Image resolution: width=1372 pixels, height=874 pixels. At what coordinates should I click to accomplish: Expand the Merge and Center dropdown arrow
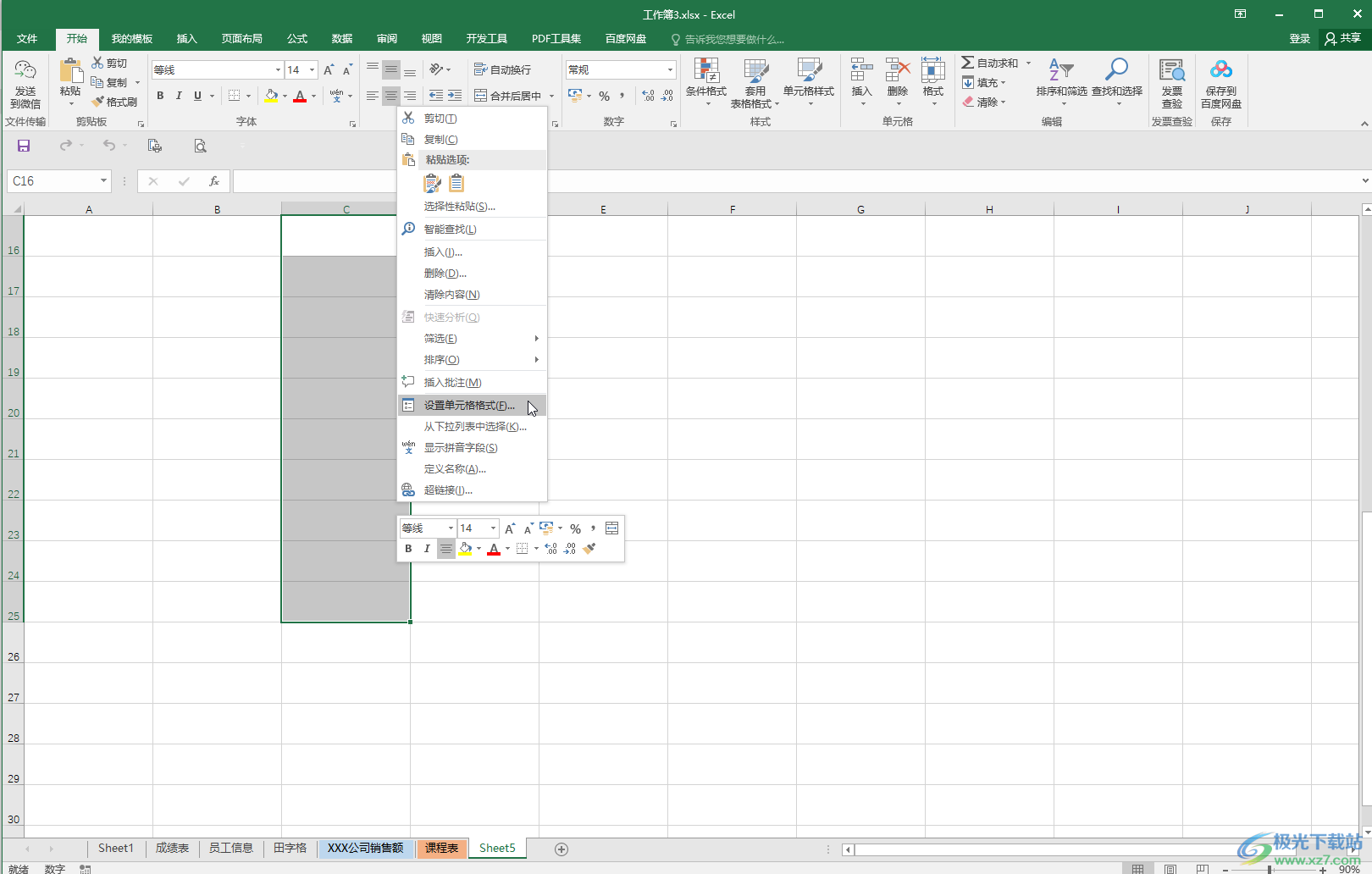click(x=551, y=96)
